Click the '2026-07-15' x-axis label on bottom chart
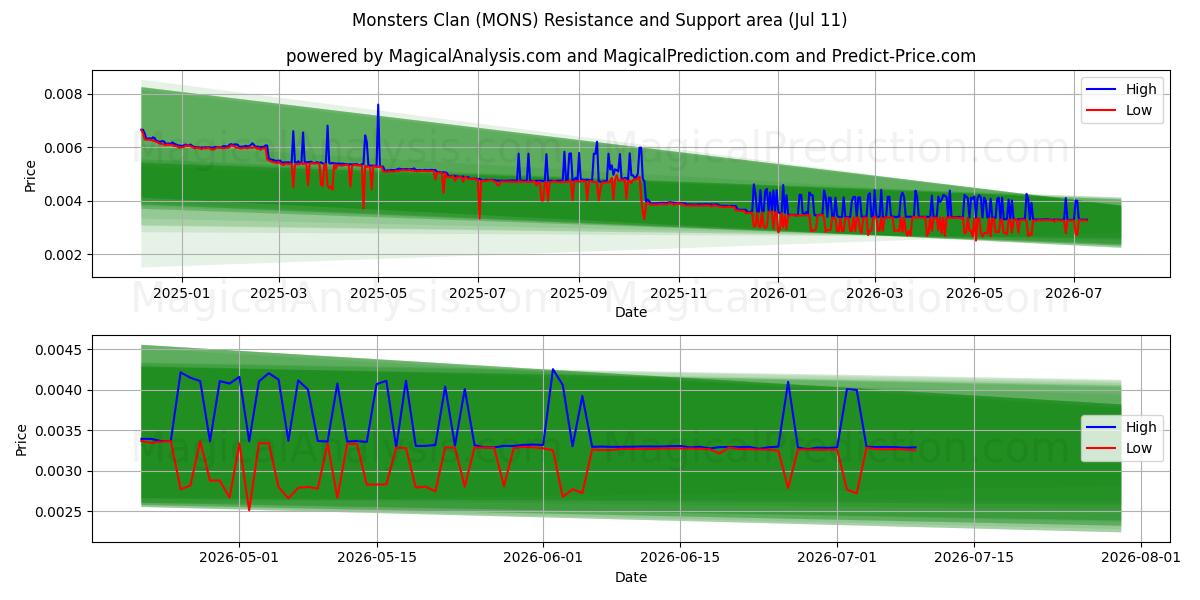Screen dimensions: 1200x600 pyautogui.click(x=974, y=558)
